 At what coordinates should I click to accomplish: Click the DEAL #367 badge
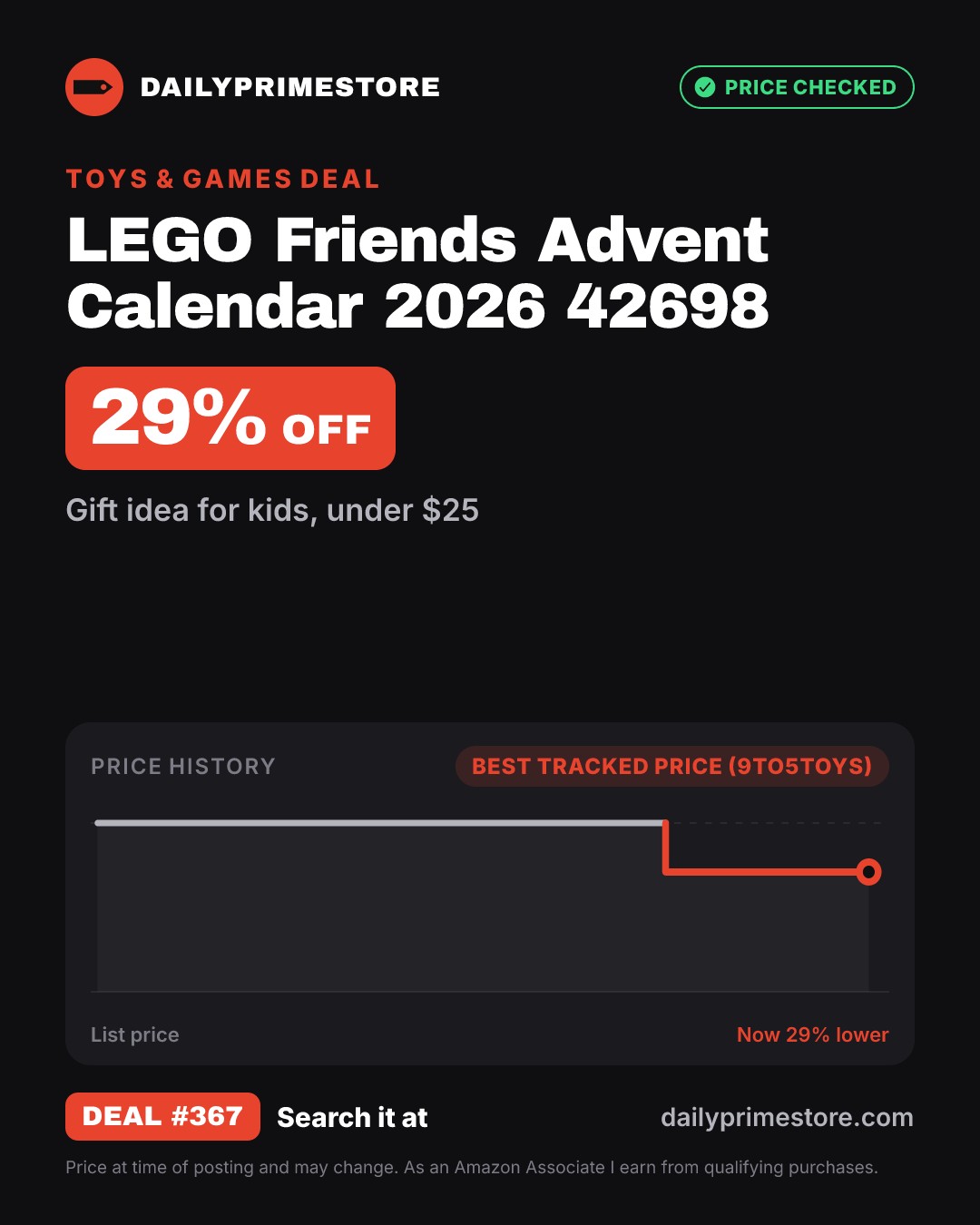coord(162,1116)
